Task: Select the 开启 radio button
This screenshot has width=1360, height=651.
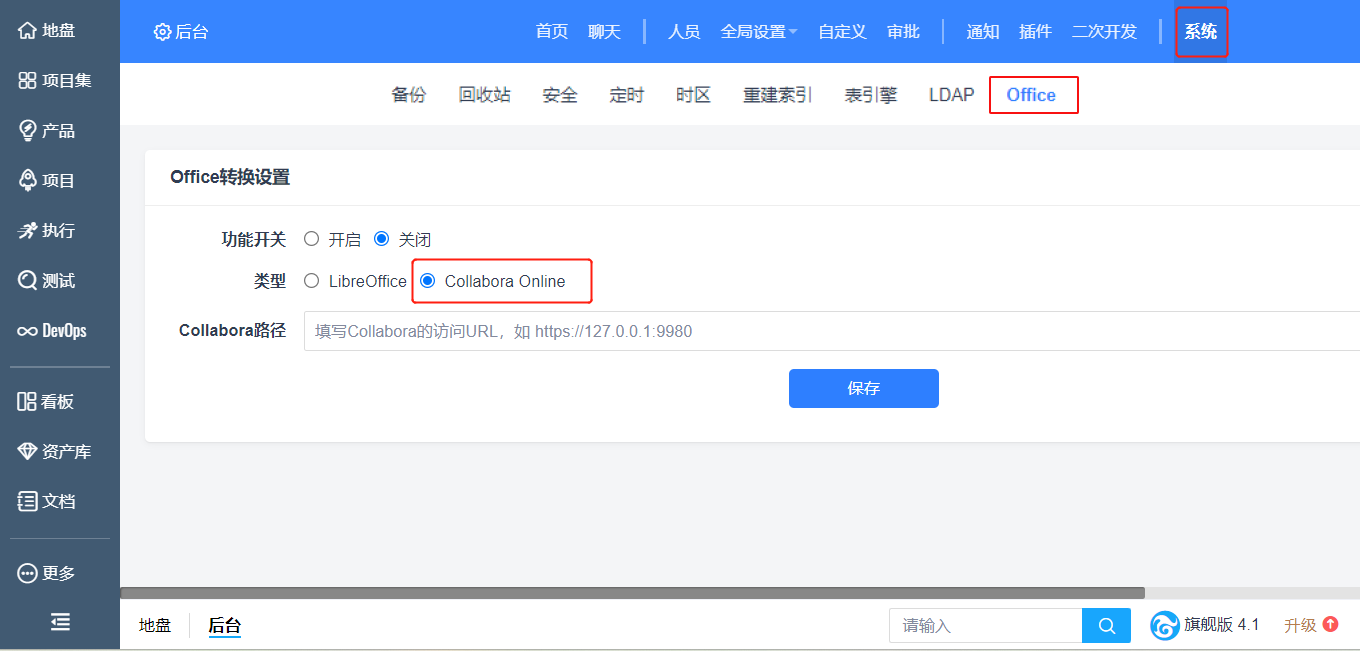Action: [311, 239]
